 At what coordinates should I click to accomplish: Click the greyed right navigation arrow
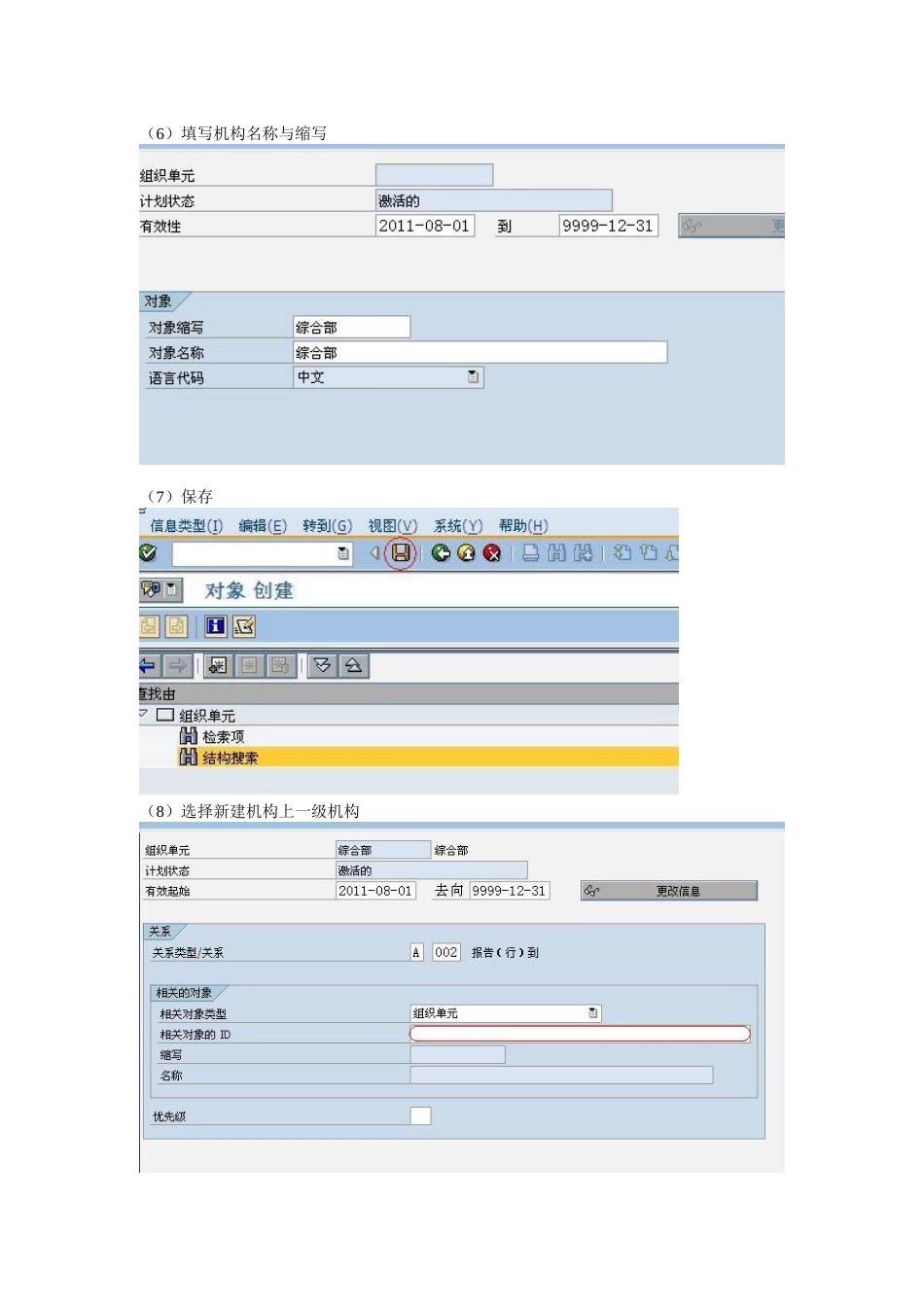(x=177, y=666)
